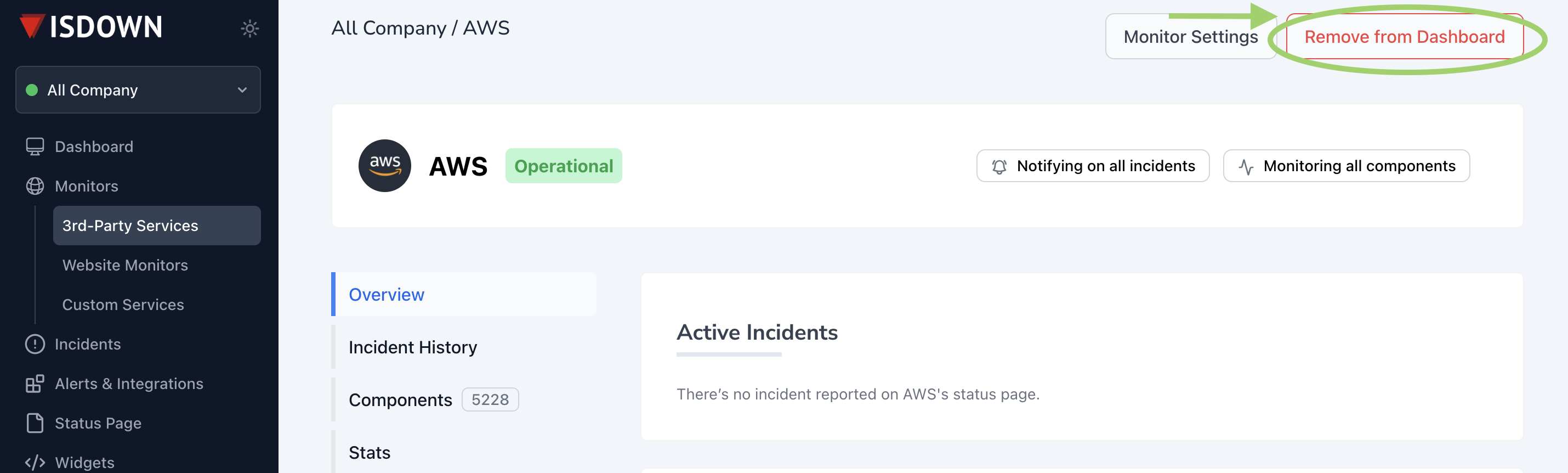Click the Monitors globe icon

(35, 186)
